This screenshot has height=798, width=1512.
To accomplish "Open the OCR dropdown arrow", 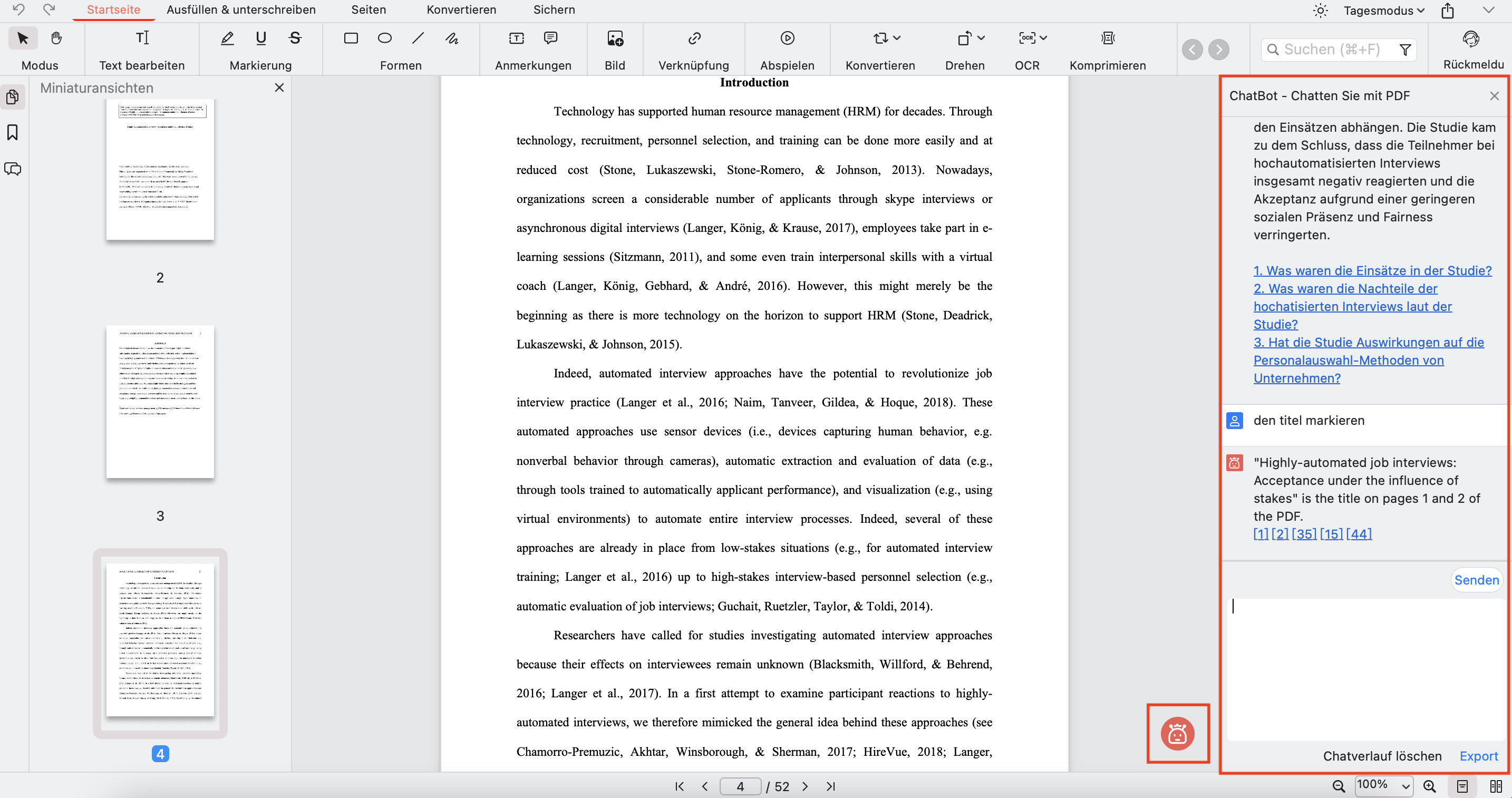I will pos(1043,38).
